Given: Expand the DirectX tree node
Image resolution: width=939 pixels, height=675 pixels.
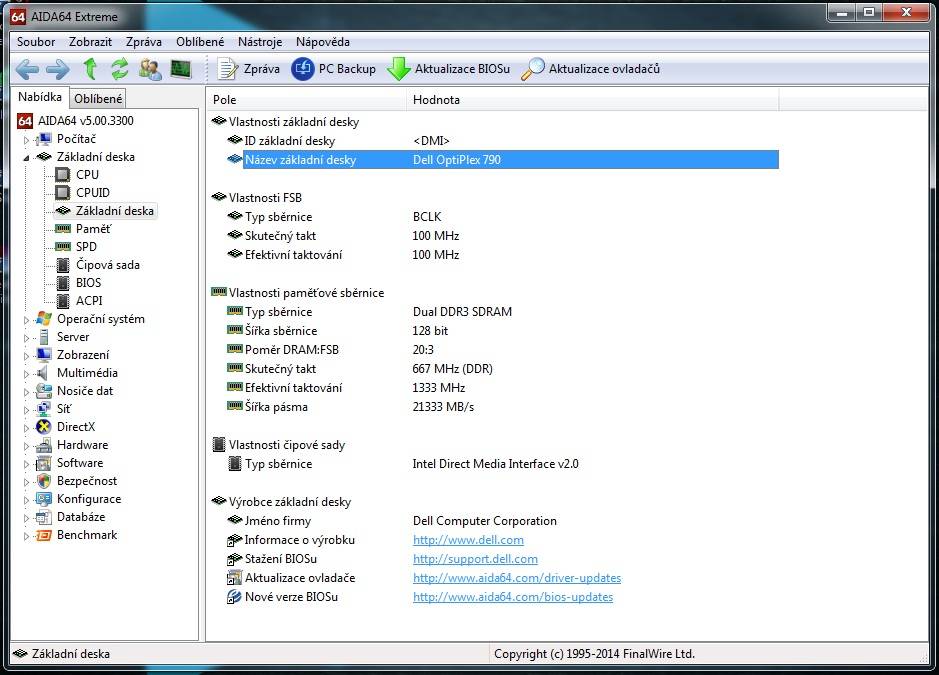Looking at the screenshot, I should tap(26, 428).
